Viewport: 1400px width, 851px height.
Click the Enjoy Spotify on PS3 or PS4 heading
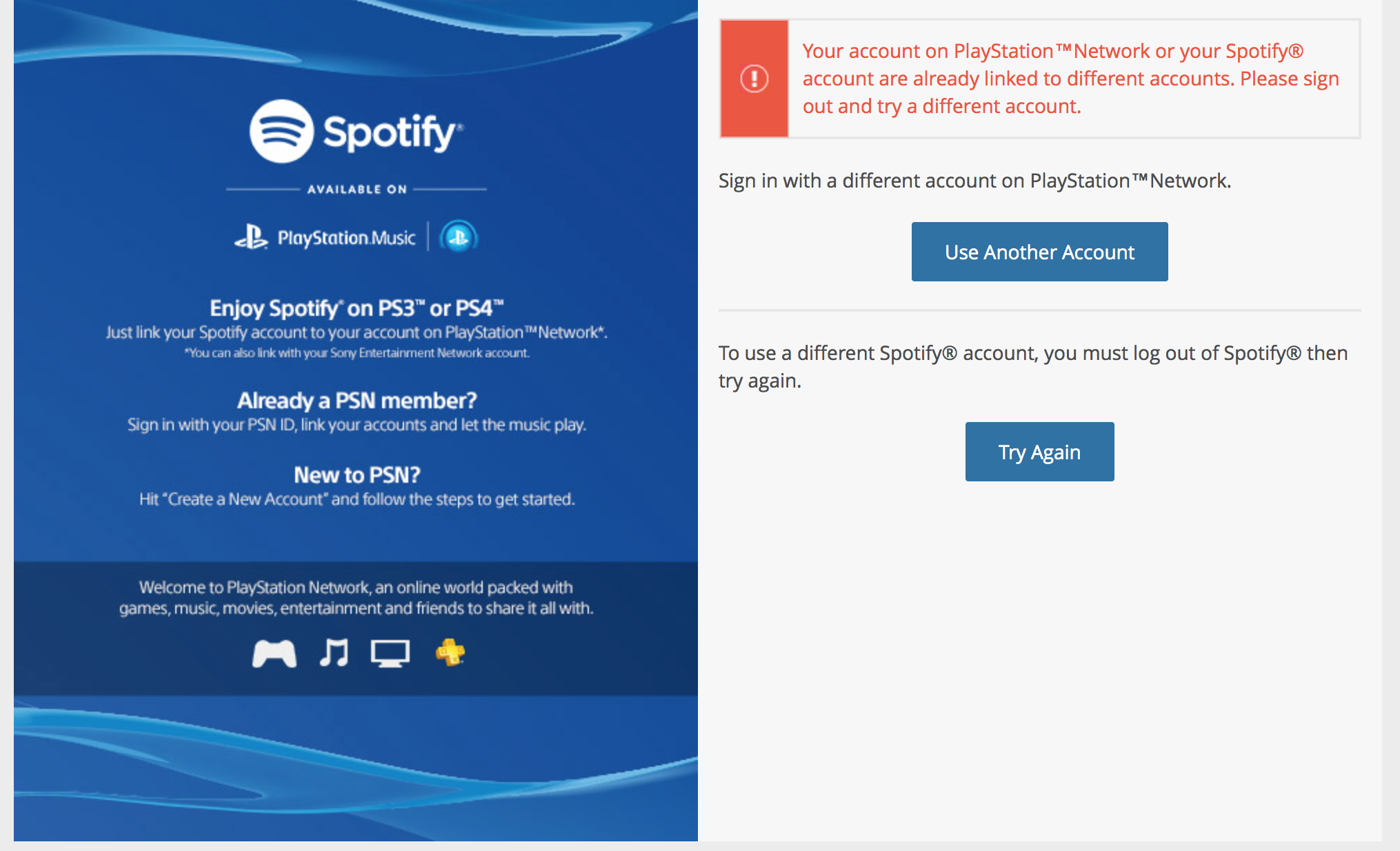click(x=357, y=308)
